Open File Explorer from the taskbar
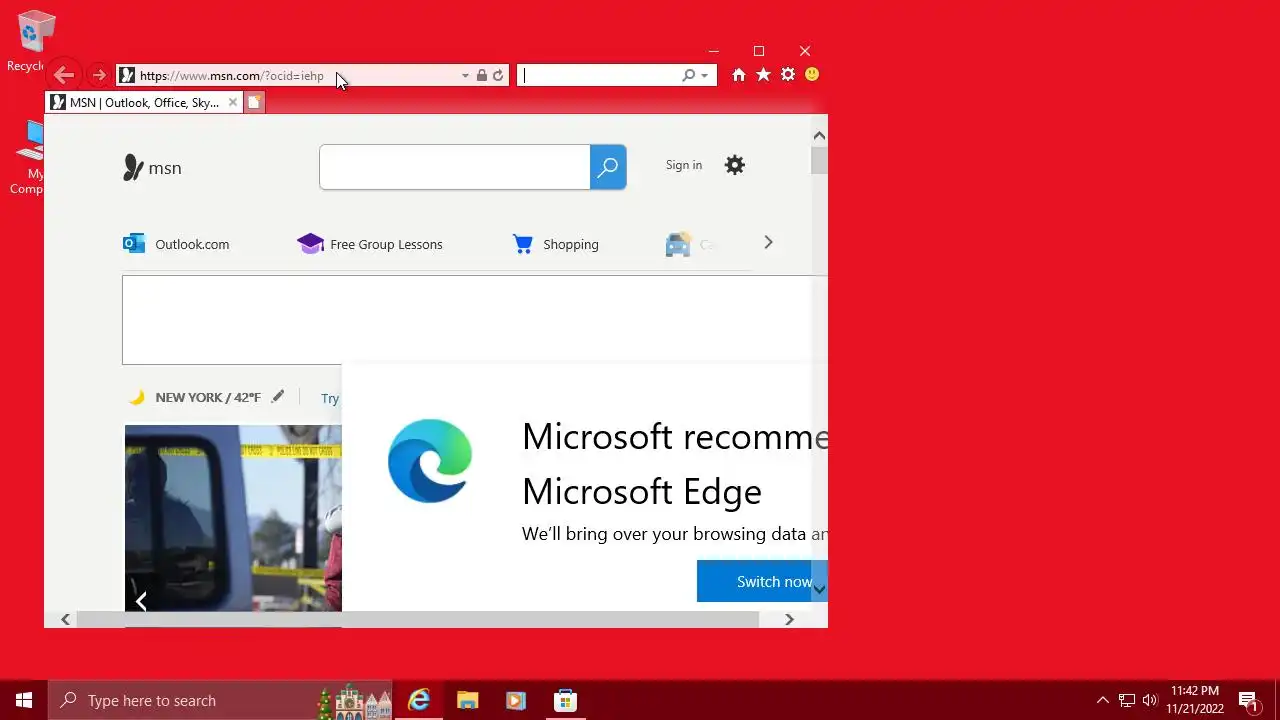The height and width of the screenshot is (720, 1280). pyautogui.click(x=467, y=701)
